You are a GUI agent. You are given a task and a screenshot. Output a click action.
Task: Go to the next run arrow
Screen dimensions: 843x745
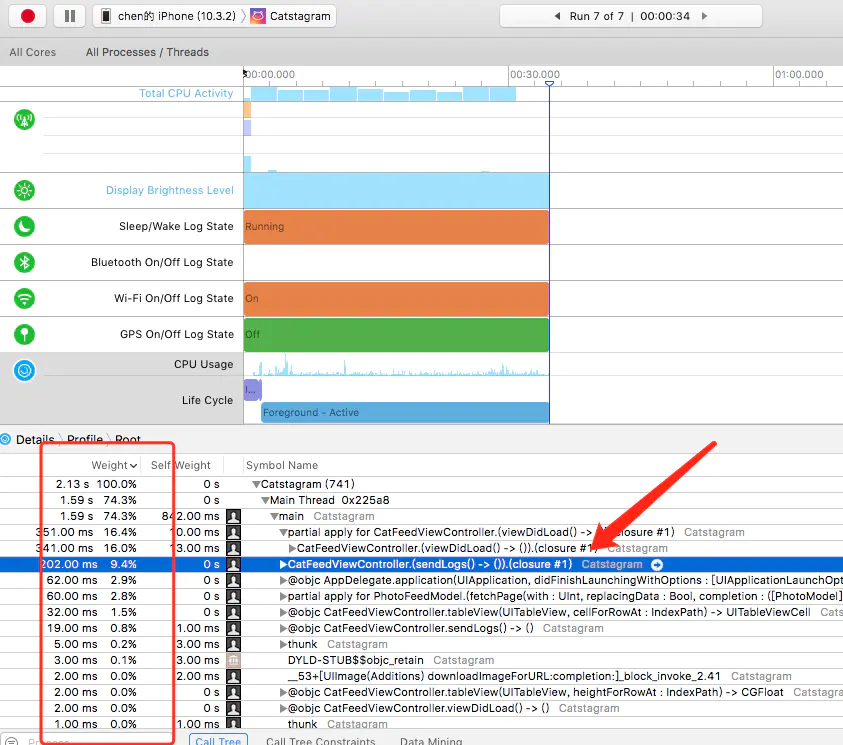tap(704, 16)
